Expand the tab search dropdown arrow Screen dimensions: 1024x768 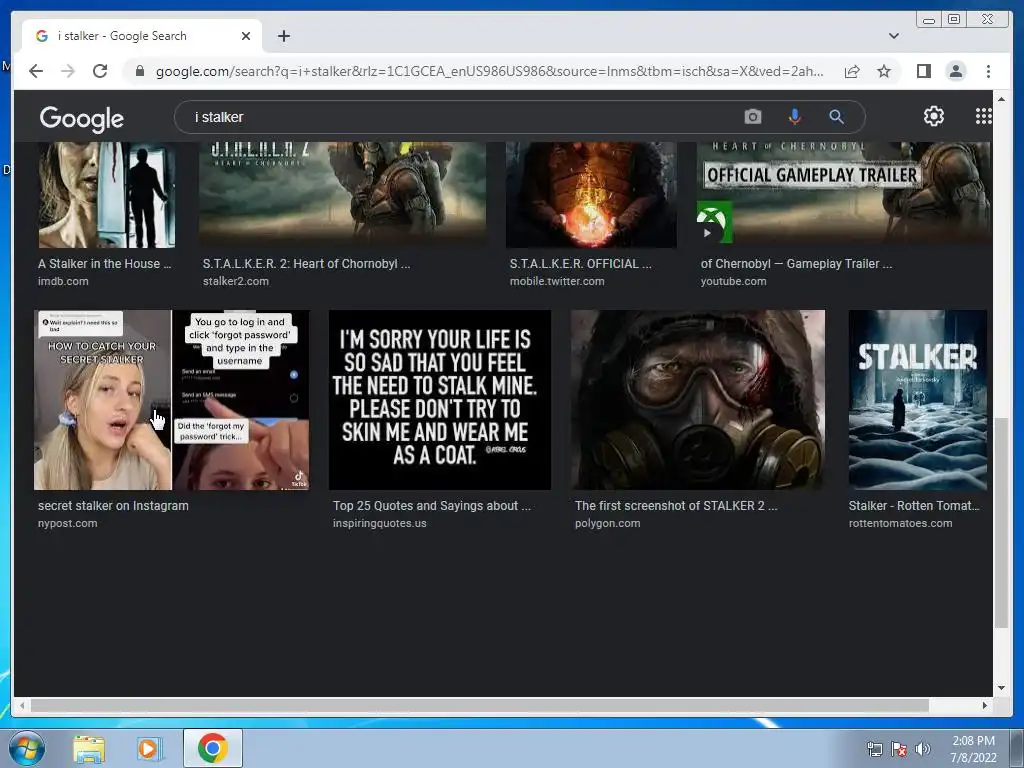pyautogui.click(x=893, y=36)
